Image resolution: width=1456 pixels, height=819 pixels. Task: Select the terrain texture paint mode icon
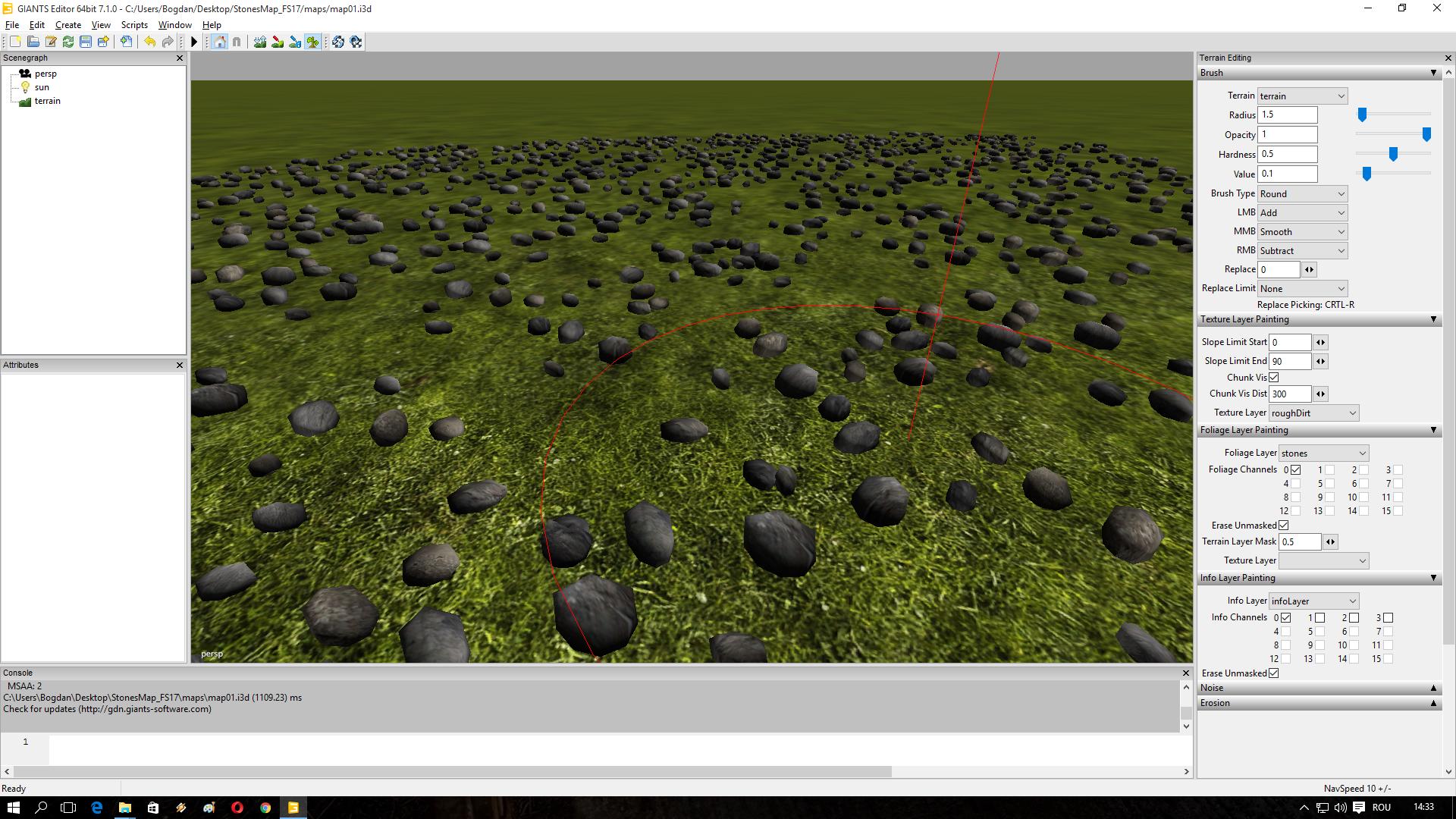[x=278, y=42]
